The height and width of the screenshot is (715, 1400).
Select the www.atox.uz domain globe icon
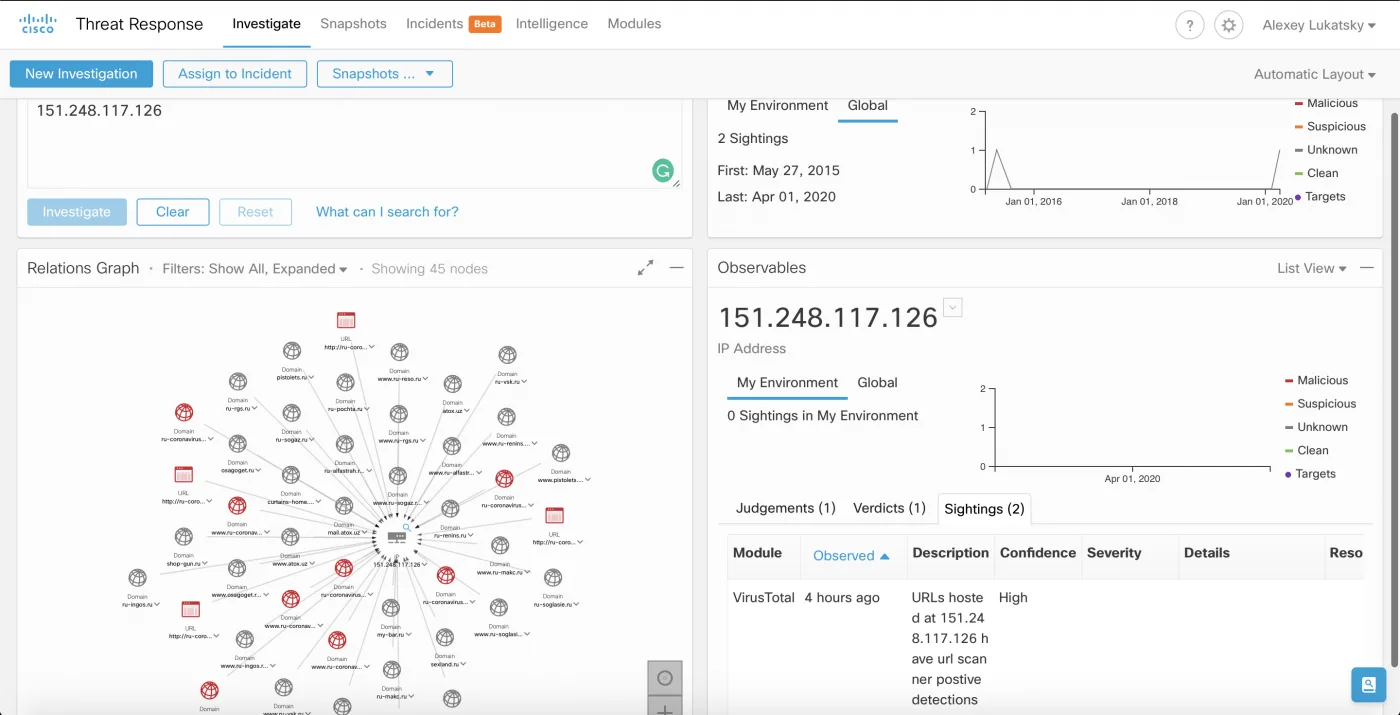coord(290,537)
